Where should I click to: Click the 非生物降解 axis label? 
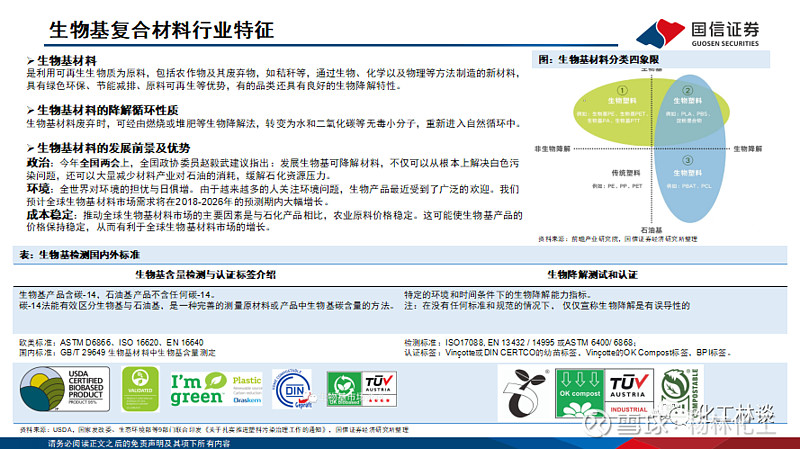552,149
